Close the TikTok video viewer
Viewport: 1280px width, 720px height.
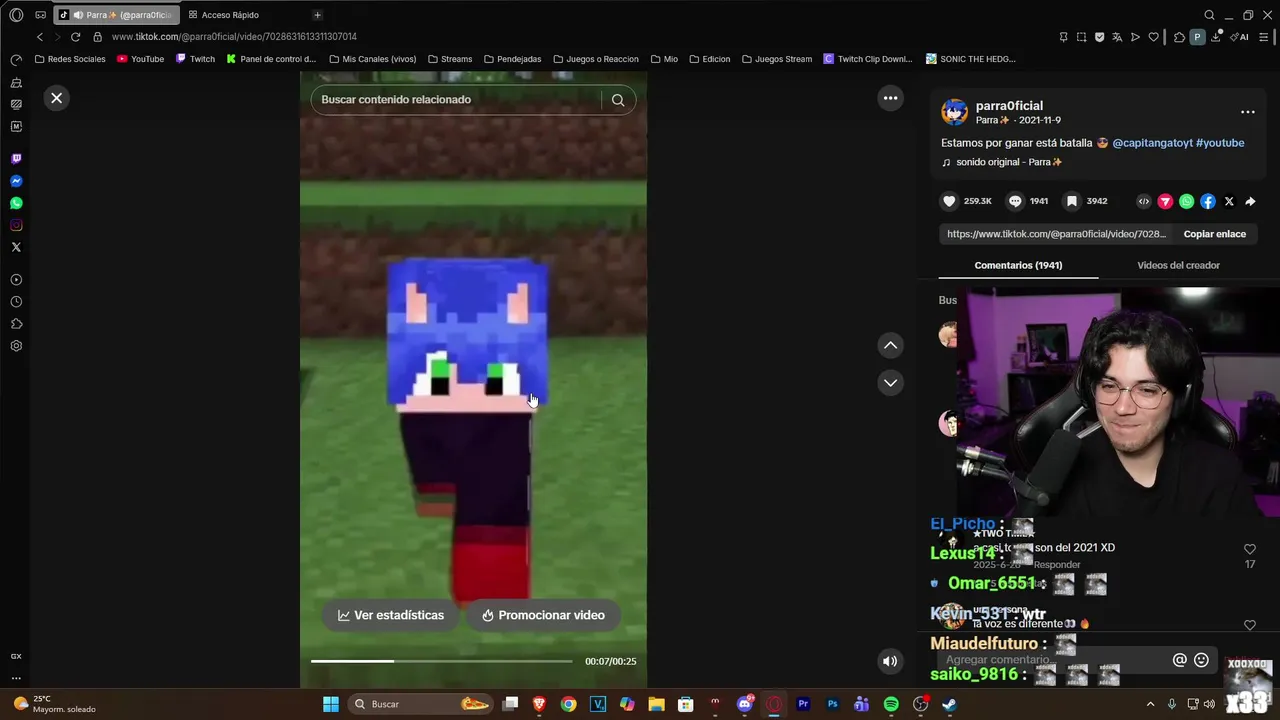(x=56, y=98)
